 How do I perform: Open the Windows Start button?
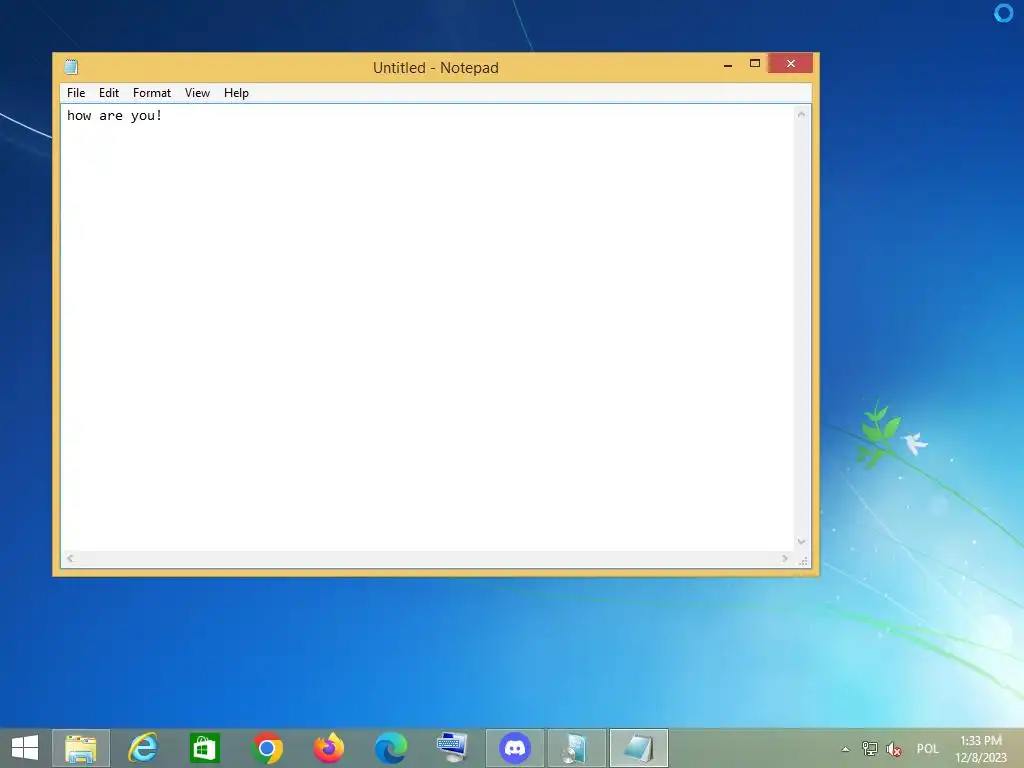[25, 748]
